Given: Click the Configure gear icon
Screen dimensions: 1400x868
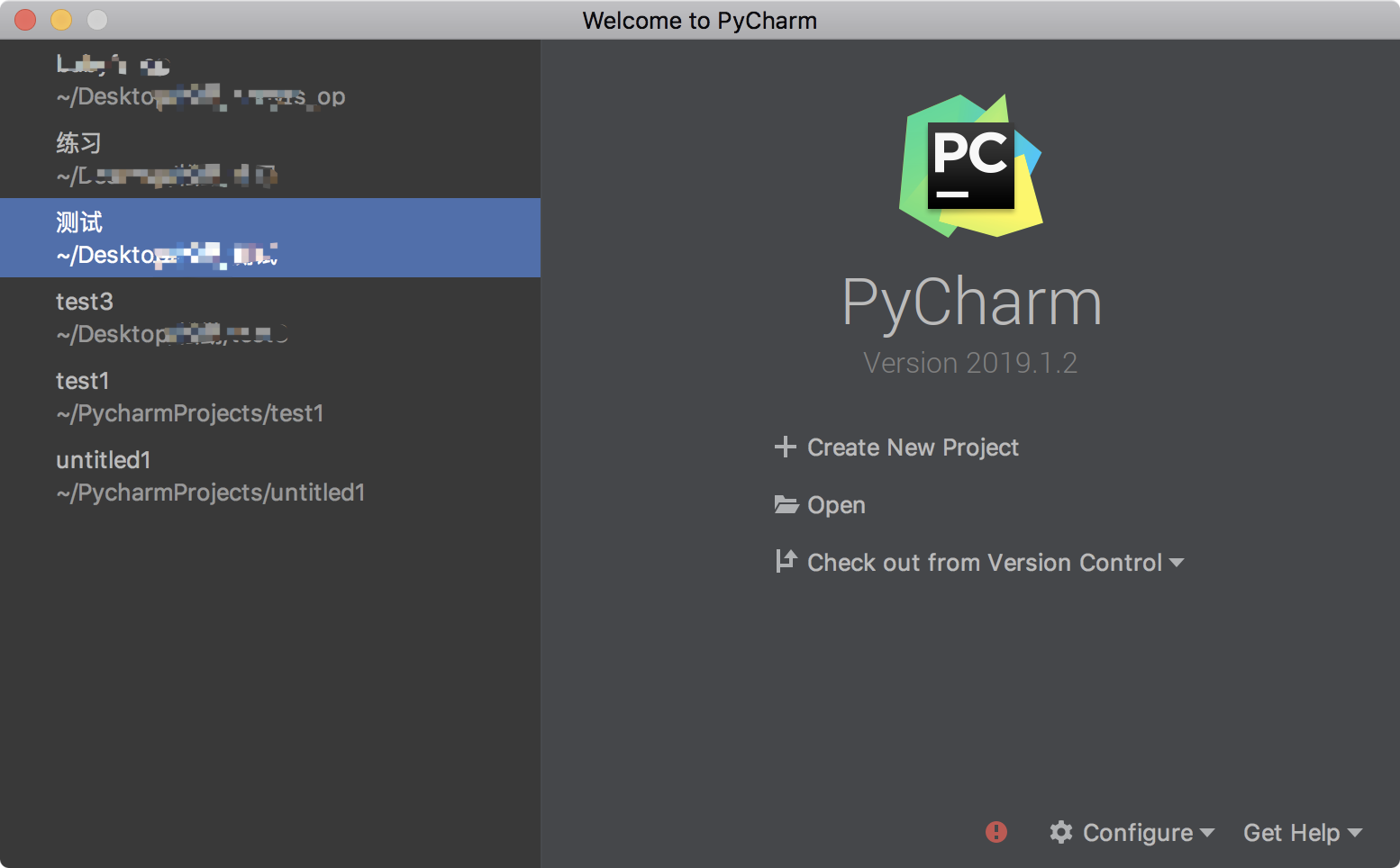Looking at the screenshot, I should 1061,832.
